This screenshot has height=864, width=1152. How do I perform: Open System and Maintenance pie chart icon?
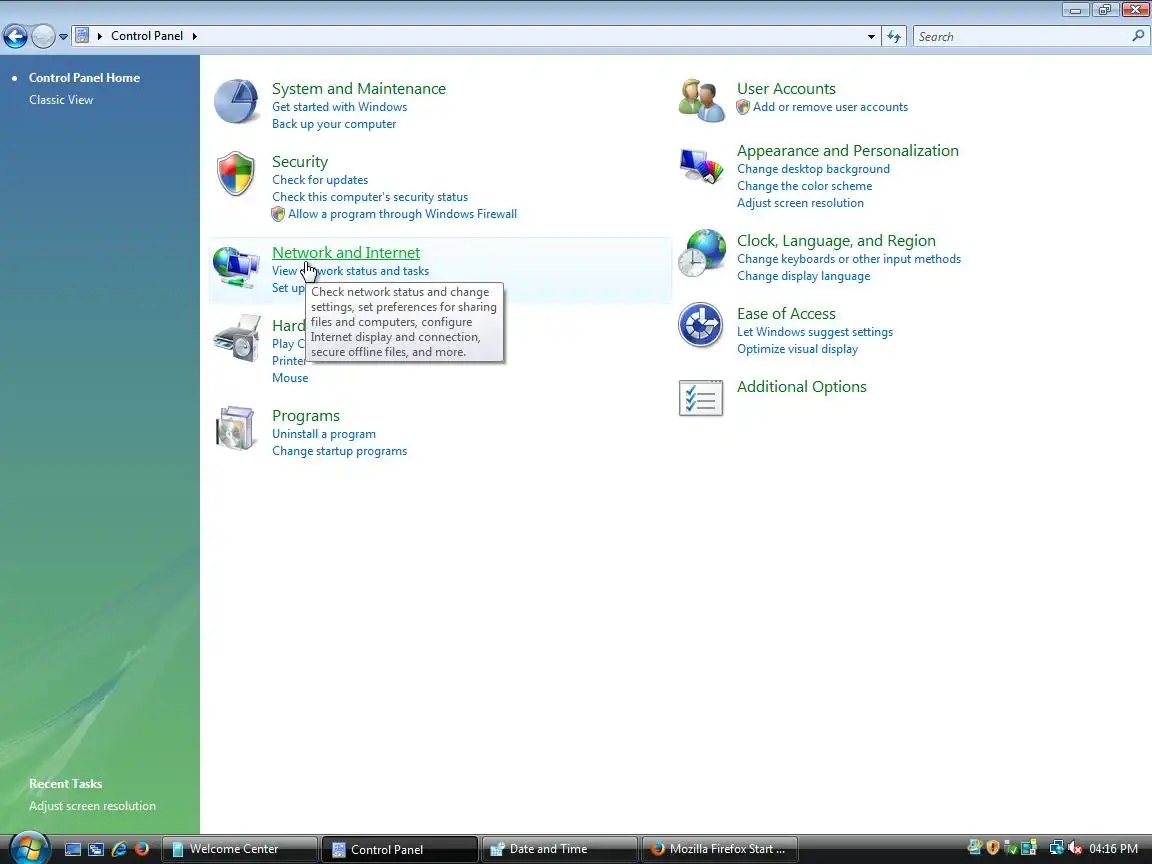coord(236,101)
